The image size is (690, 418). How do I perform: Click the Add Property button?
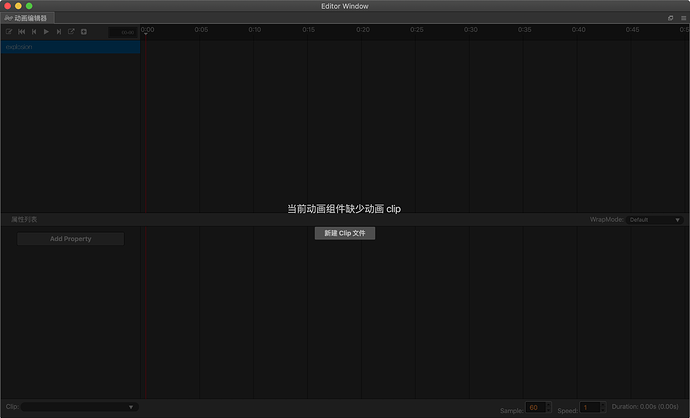tap(70, 239)
